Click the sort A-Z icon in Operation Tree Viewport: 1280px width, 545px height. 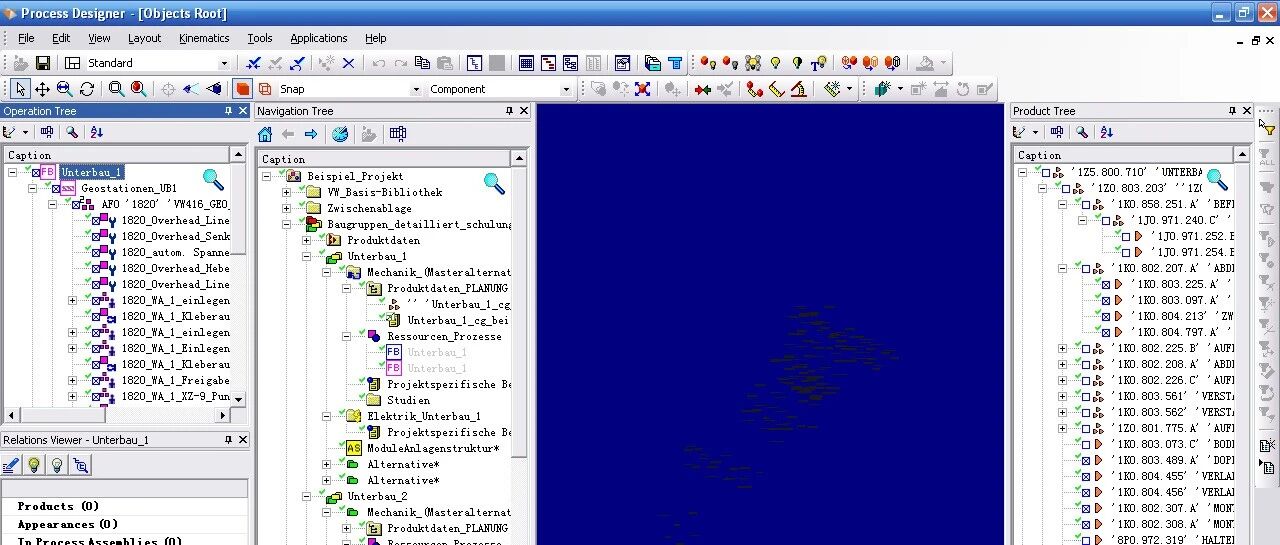(97, 132)
